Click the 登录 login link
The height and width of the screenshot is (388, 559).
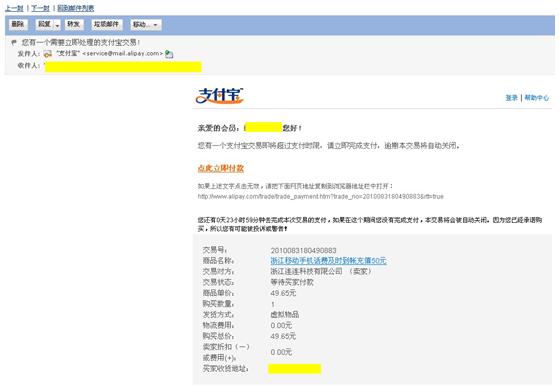(511, 98)
